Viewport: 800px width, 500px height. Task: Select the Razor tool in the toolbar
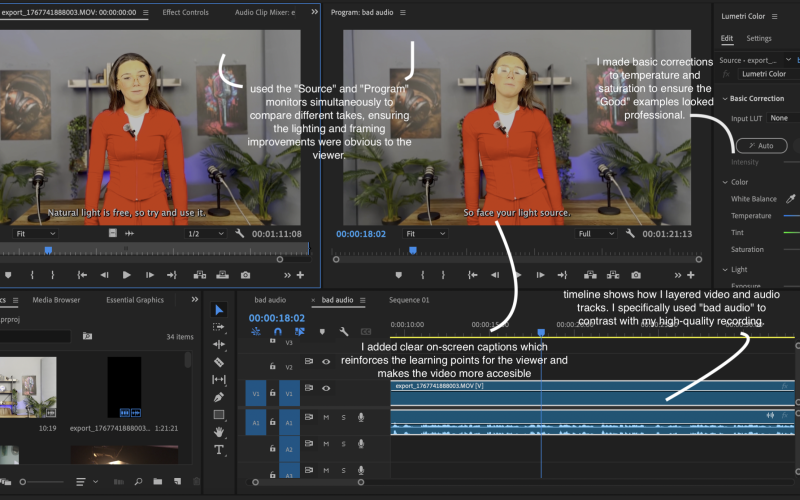219,362
